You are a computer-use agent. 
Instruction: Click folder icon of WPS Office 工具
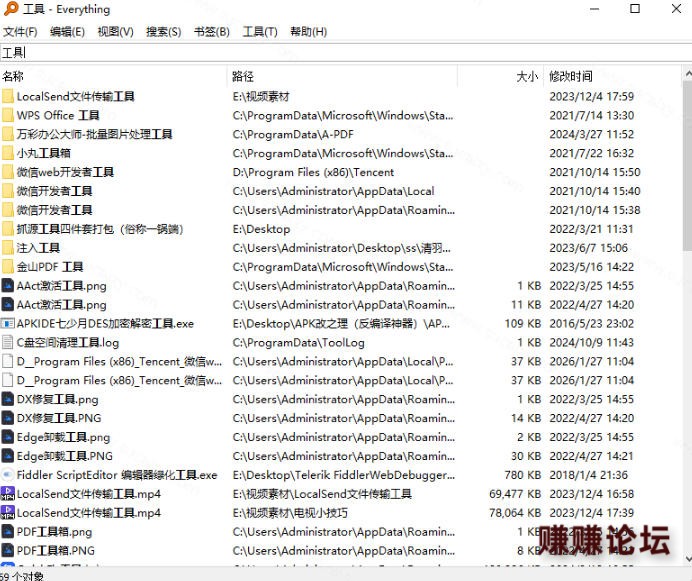[x=8, y=115]
